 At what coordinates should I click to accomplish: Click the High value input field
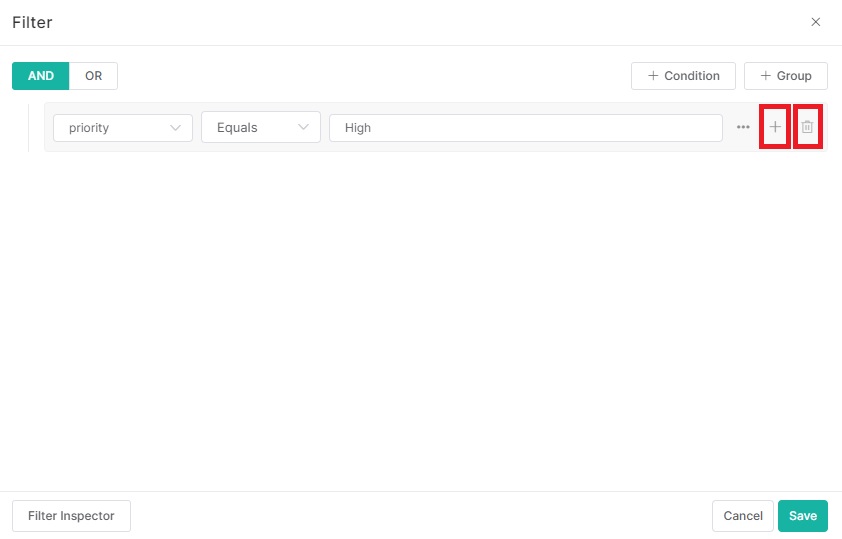[525, 128]
